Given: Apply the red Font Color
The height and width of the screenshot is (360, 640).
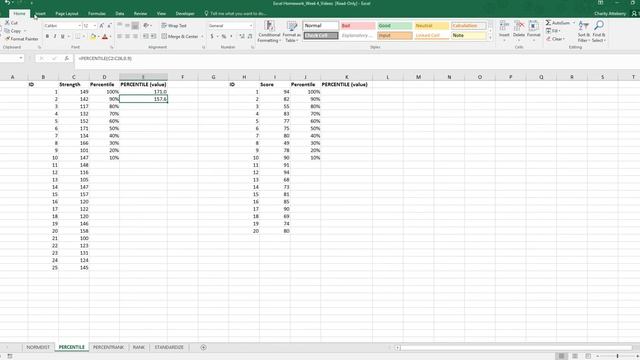Looking at the screenshot, I should point(105,37).
